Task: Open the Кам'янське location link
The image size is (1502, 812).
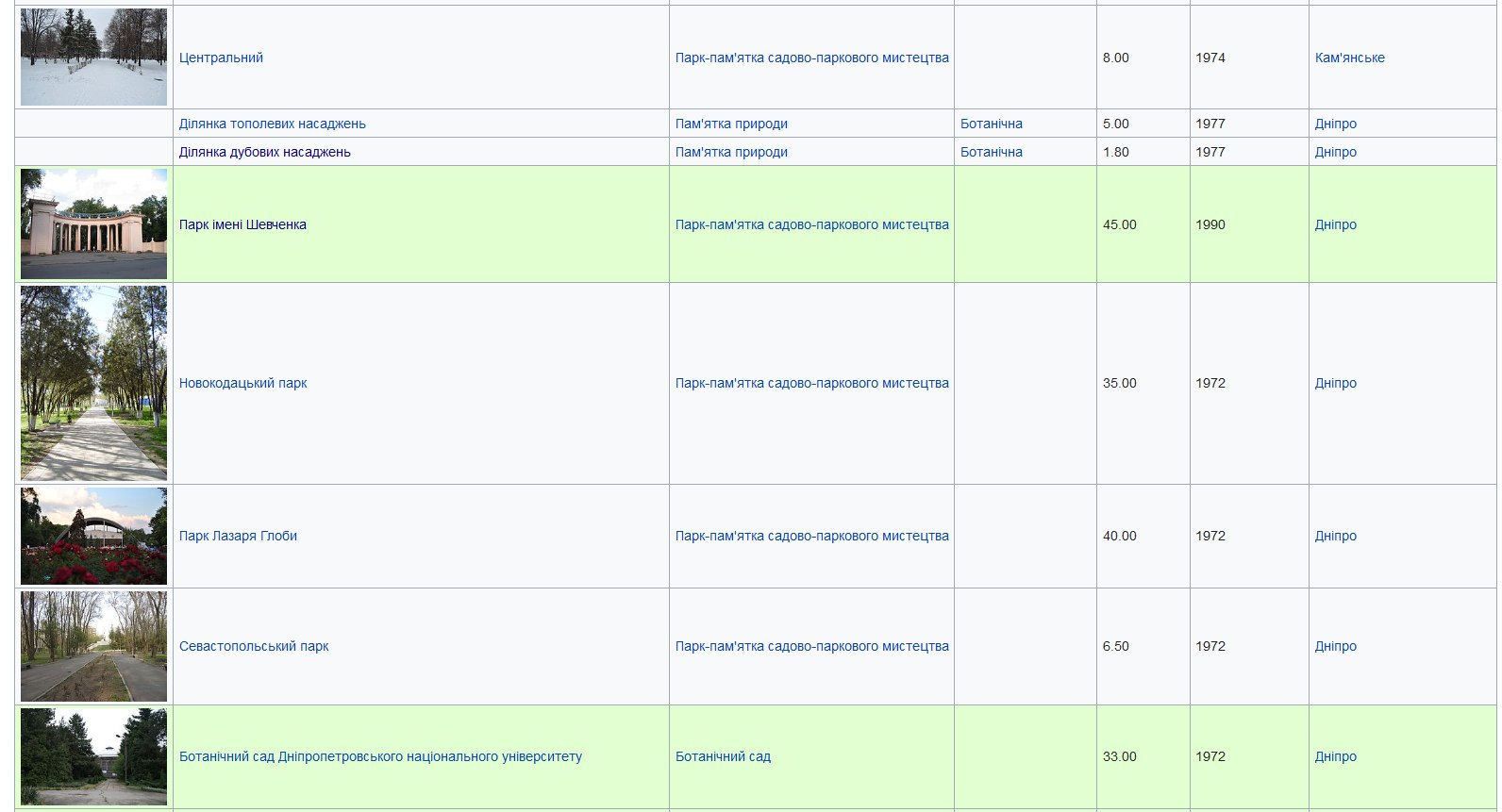Action: (x=1350, y=58)
